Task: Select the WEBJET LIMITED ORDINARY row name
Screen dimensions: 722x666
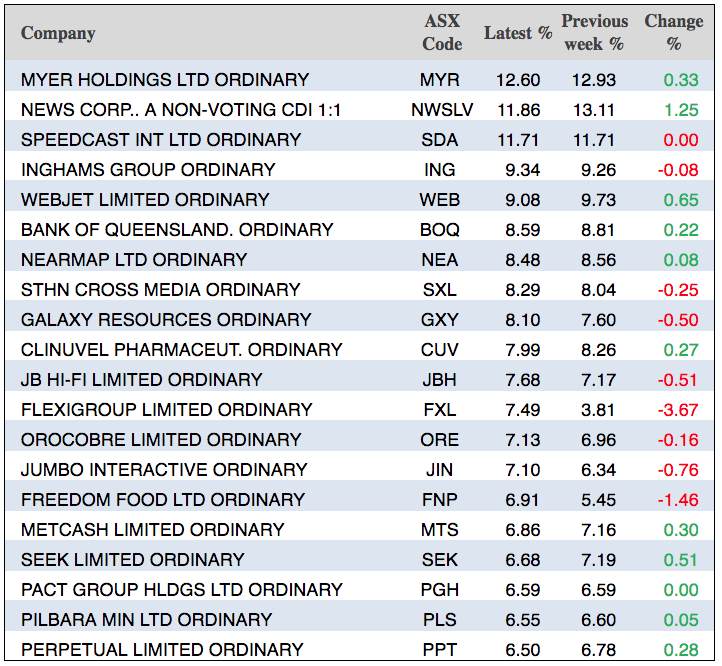Action: pos(145,200)
